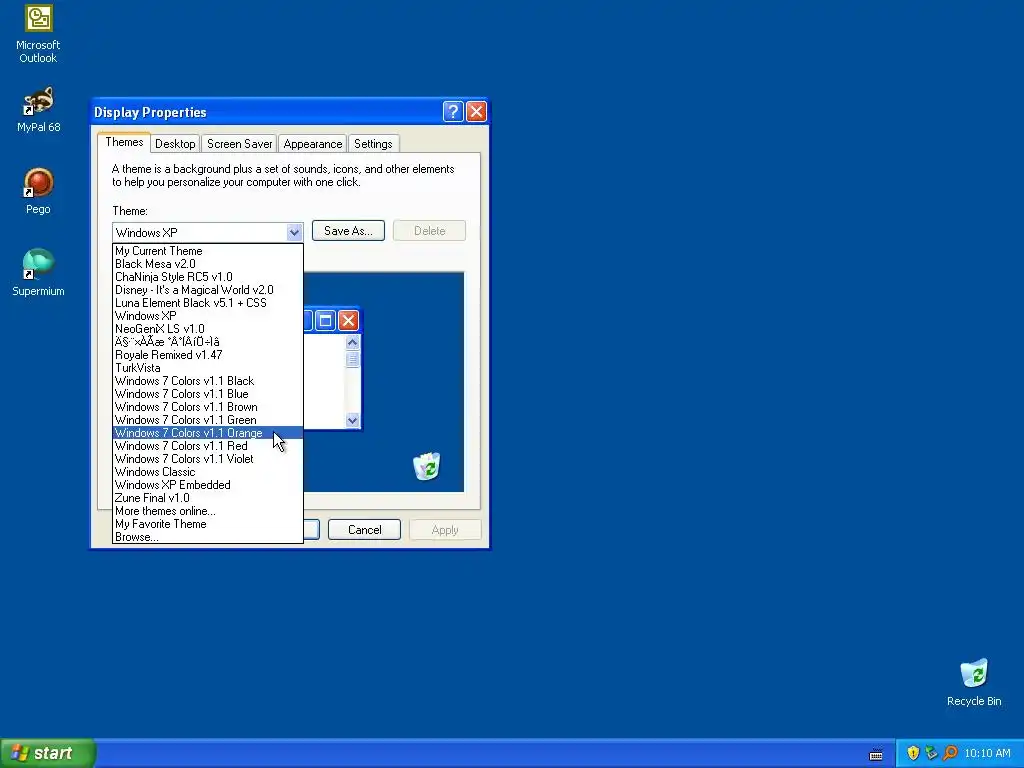Choose Zune Final v1.0 theme
This screenshot has height=768, width=1024.
click(208, 498)
